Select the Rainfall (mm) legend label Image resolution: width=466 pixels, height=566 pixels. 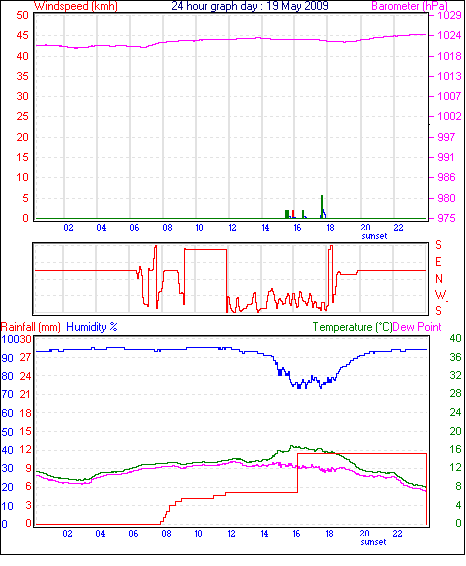[x=31, y=327]
